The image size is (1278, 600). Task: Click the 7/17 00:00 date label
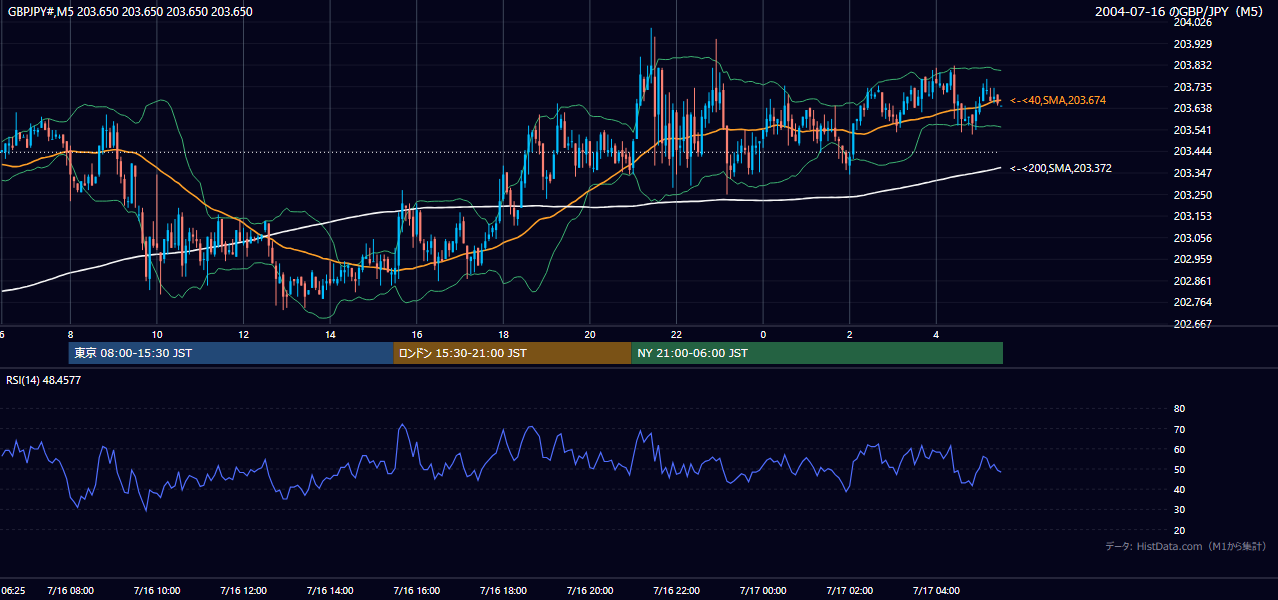(763, 591)
